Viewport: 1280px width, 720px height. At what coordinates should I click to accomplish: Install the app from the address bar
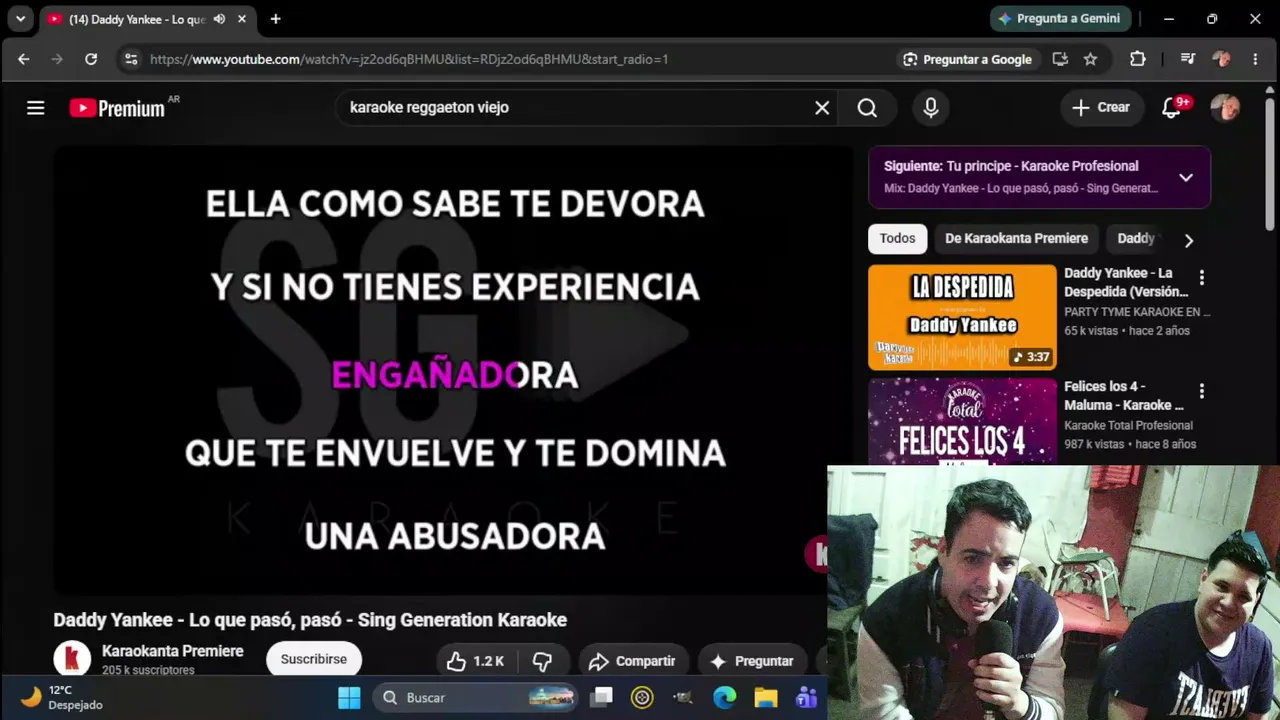(1060, 59)
